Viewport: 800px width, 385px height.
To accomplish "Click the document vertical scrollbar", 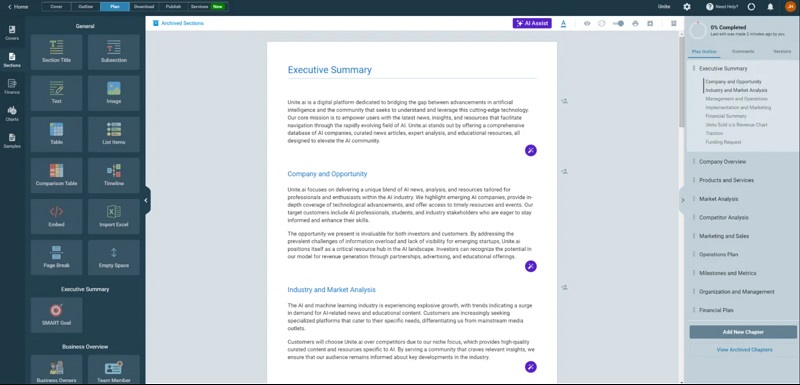I will click(682, 206).
